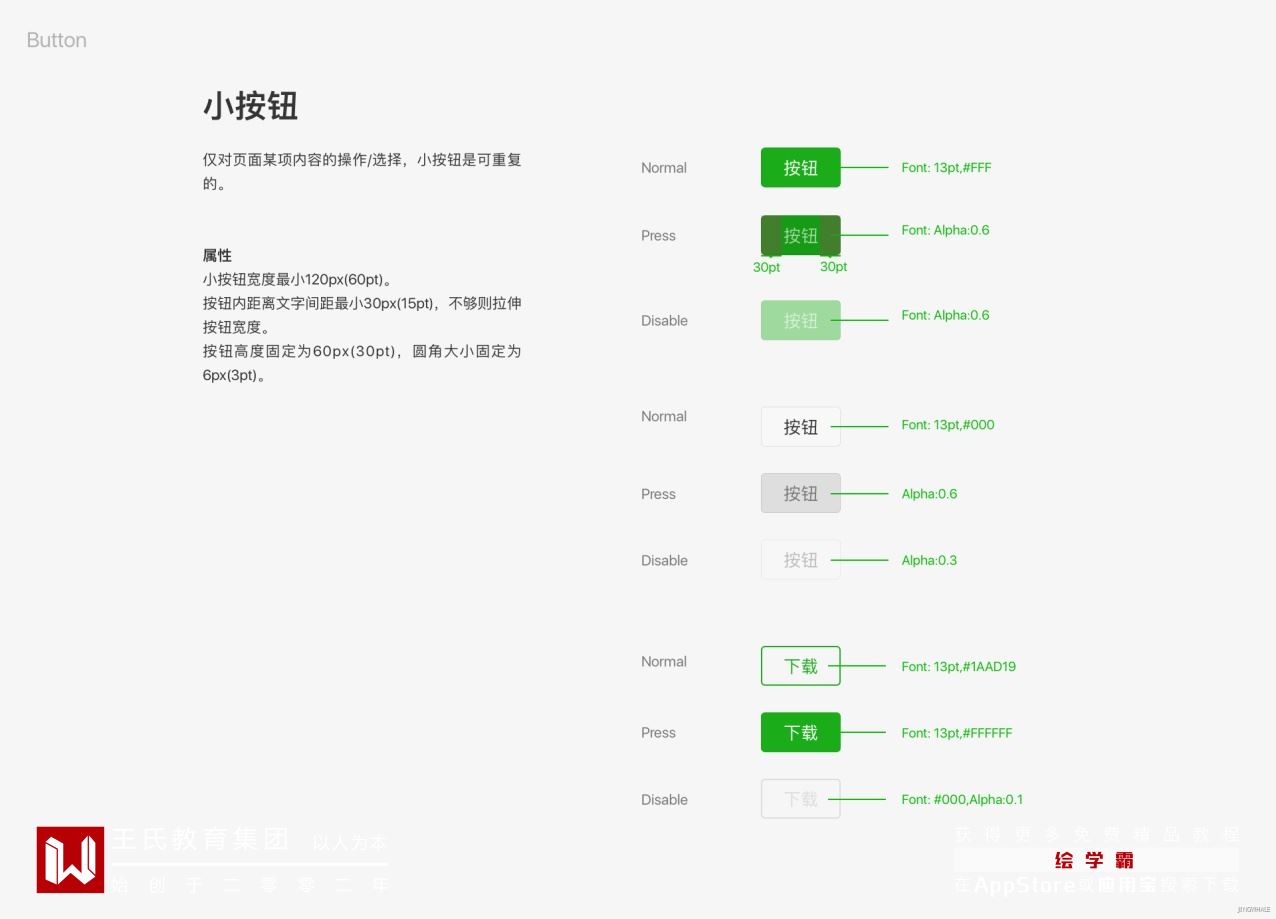Viewport: 1276px width, 919px height.
Task: Click 'Alpha:0.6' annotation beside gray button
Action: pos(929,494)
